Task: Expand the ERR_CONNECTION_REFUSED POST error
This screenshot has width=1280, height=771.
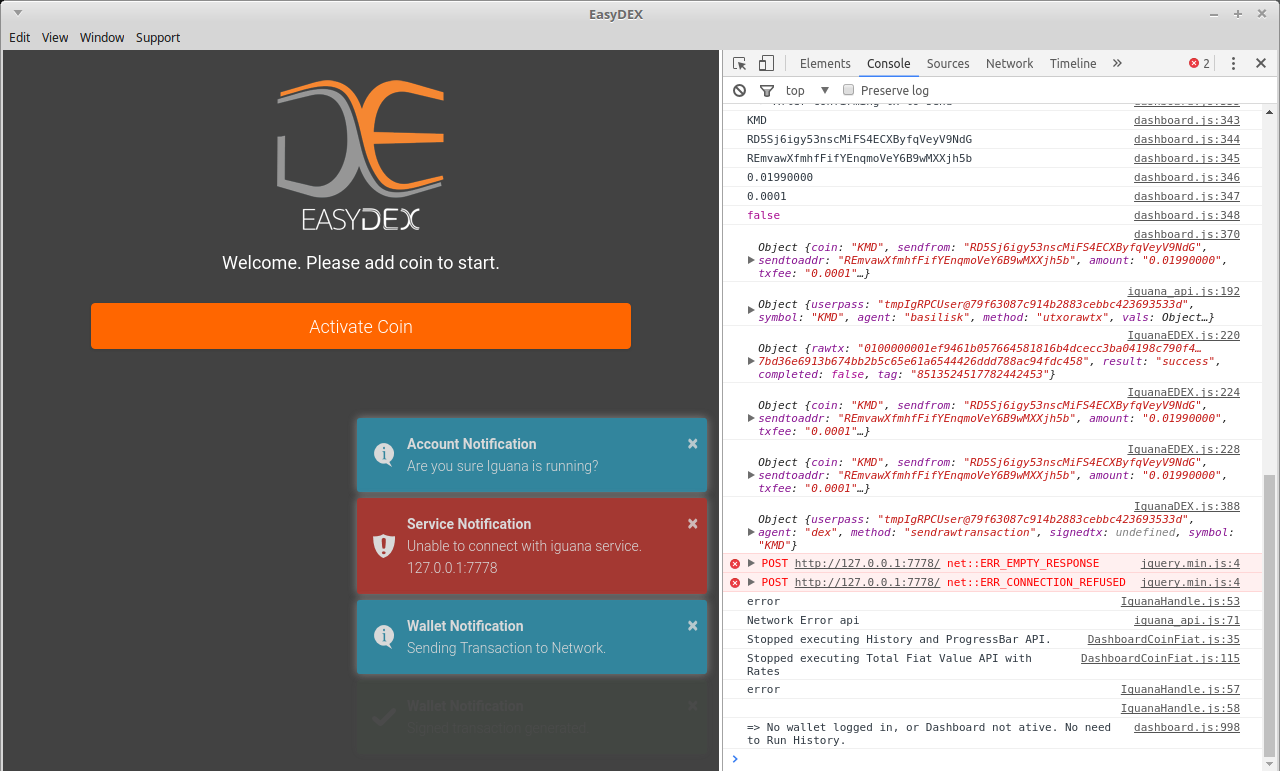Action: click(x=752, y=582)
